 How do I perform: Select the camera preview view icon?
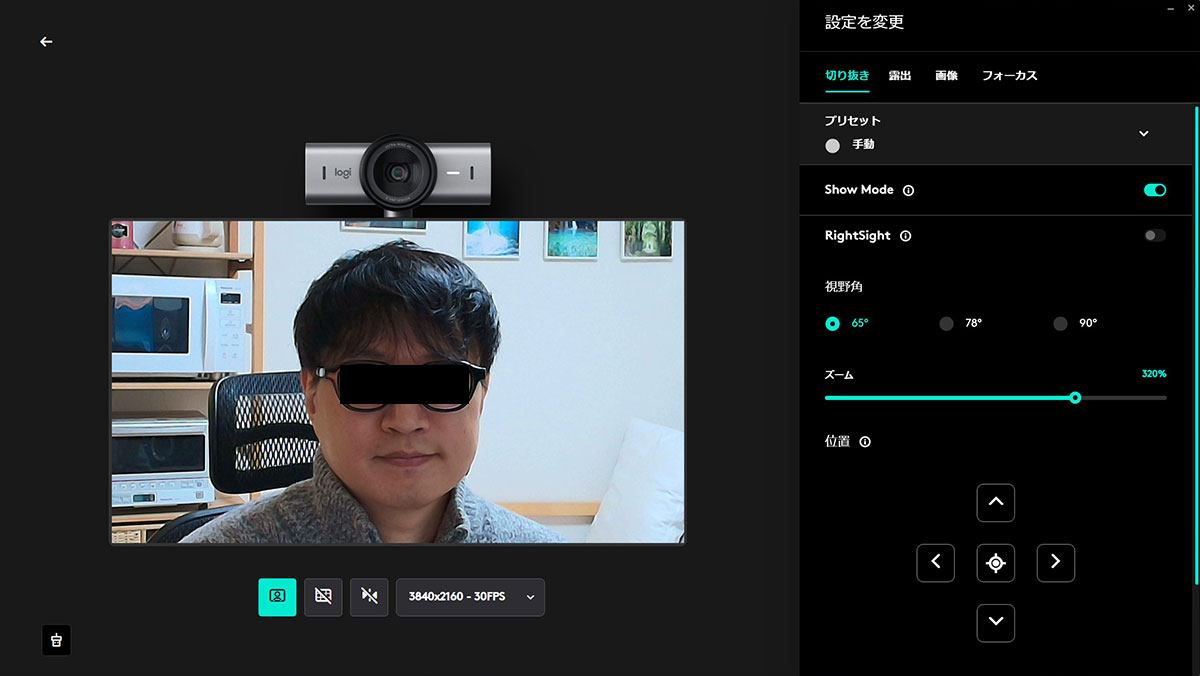point(277,597)
